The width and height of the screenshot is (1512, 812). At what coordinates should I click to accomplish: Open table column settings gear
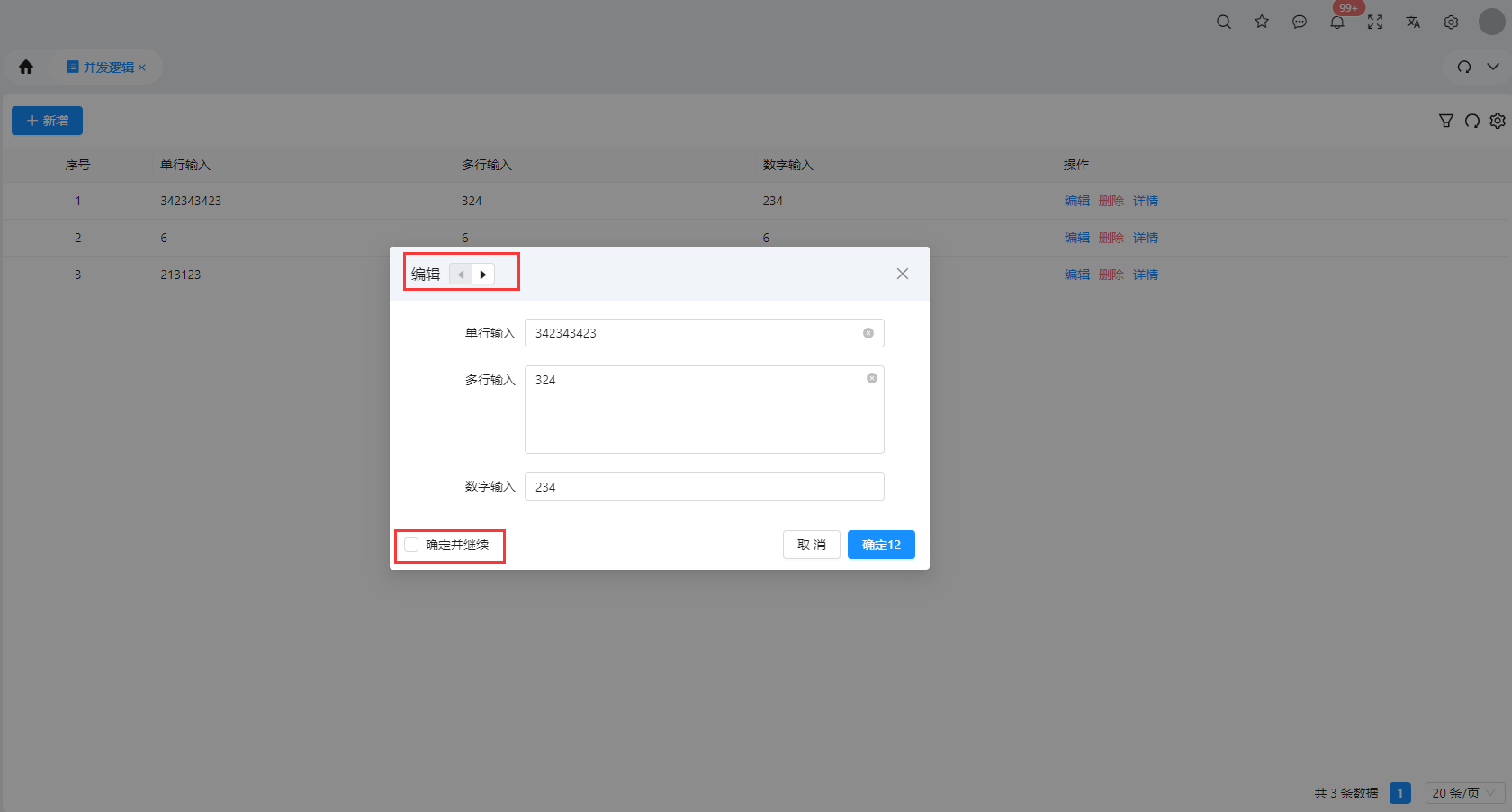point(1498,121)
